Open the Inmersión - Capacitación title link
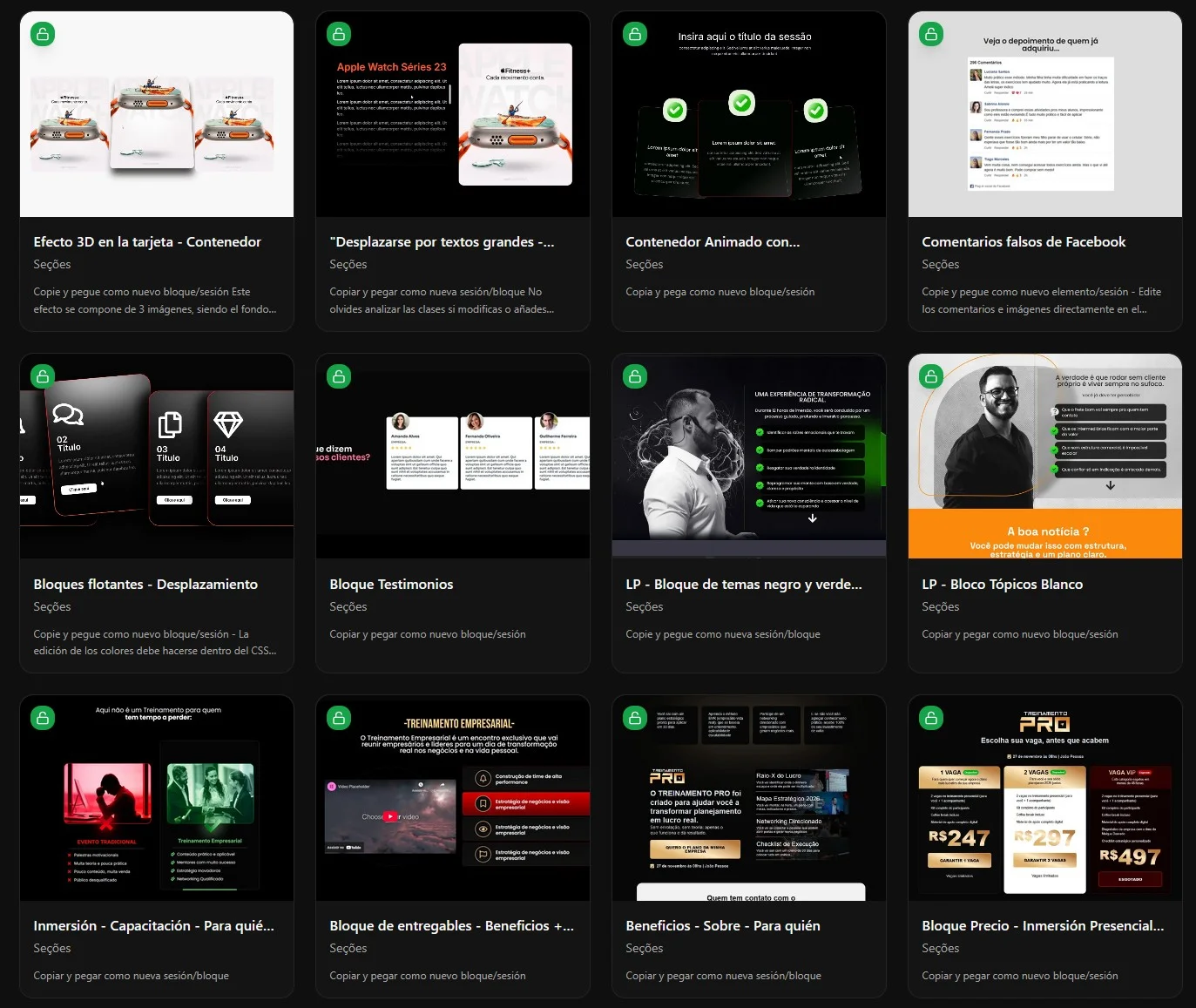Screen dimensions: 1196x1008 (x=153, y=926)
